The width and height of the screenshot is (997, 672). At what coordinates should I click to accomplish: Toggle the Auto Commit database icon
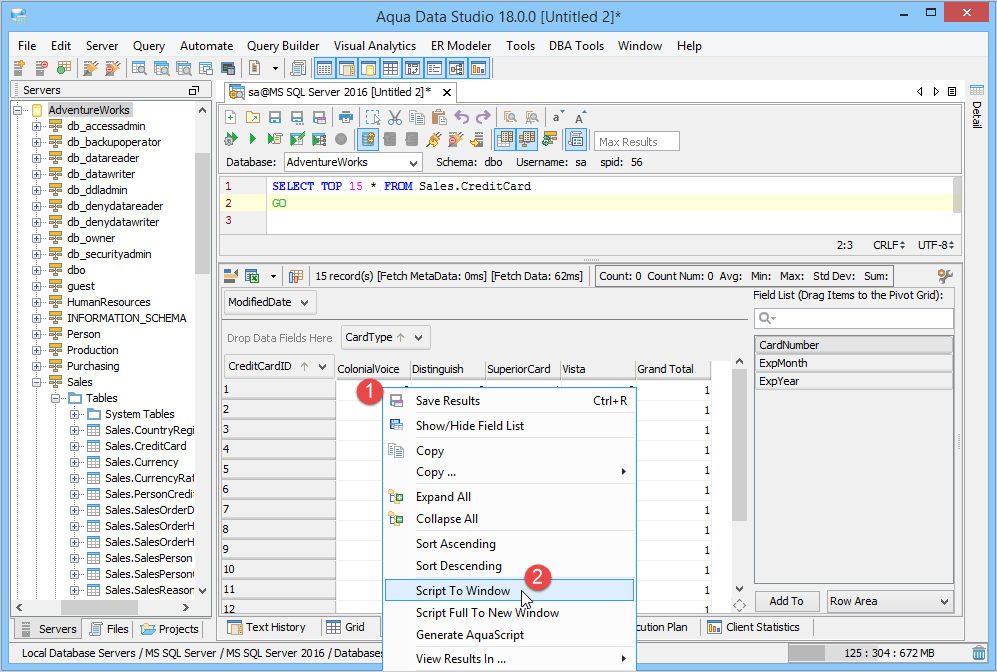tap(368, 139)
